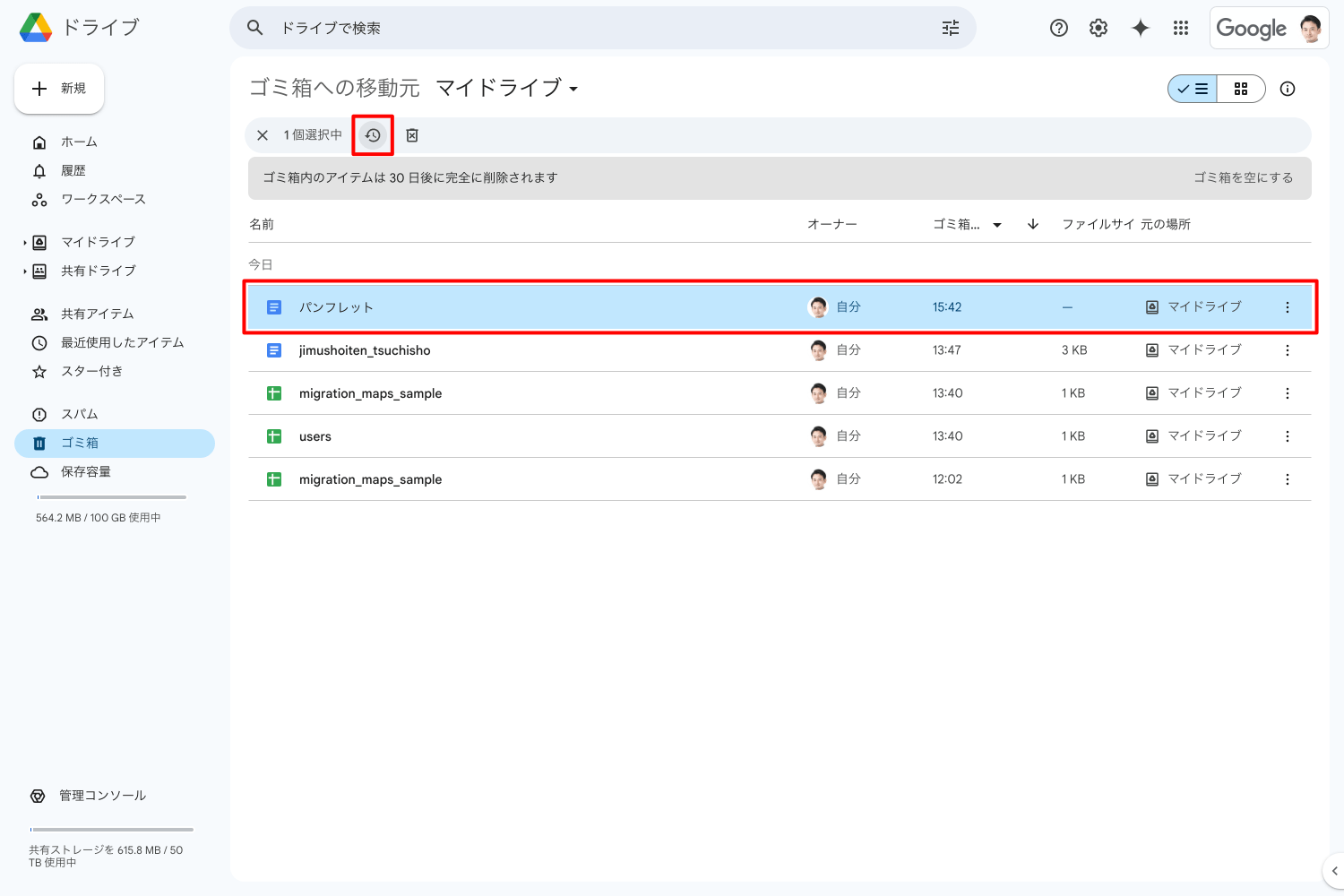The image size is (1344, 896).
Task: Expand the side panel chevron
Action: pos(1334,871)
